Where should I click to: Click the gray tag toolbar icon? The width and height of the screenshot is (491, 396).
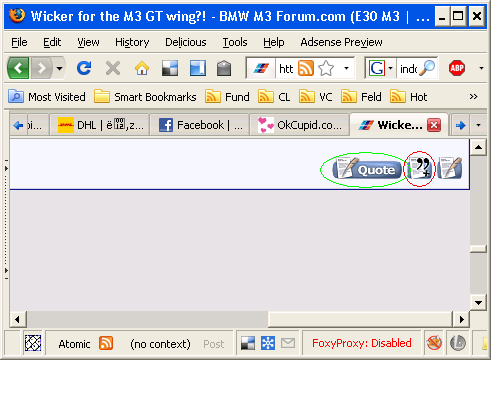point(224,68)
